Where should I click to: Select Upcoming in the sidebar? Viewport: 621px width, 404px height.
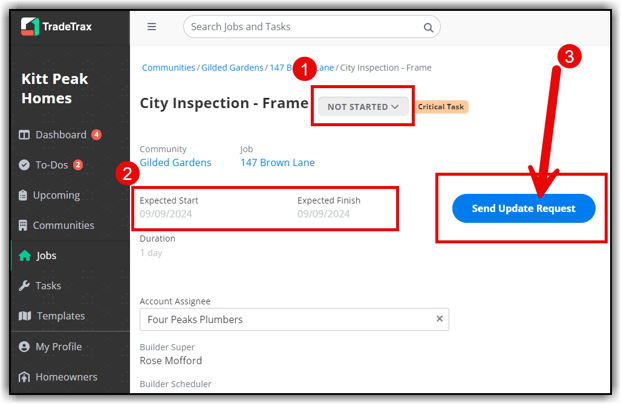click(x=50, y=195)
